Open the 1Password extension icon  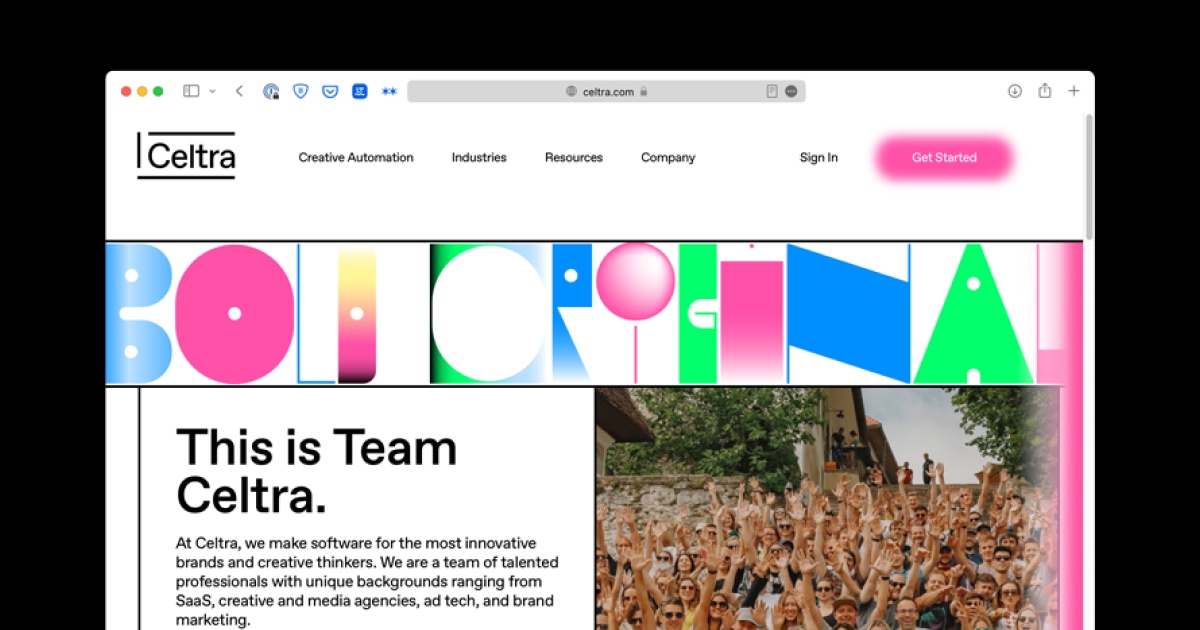pos(270,91)
